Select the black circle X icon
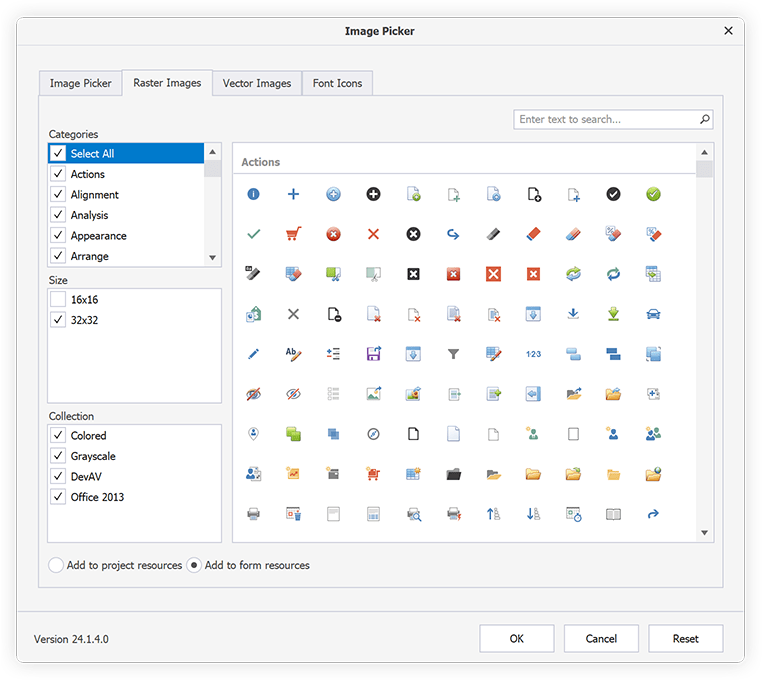 (x=413, y=234)
